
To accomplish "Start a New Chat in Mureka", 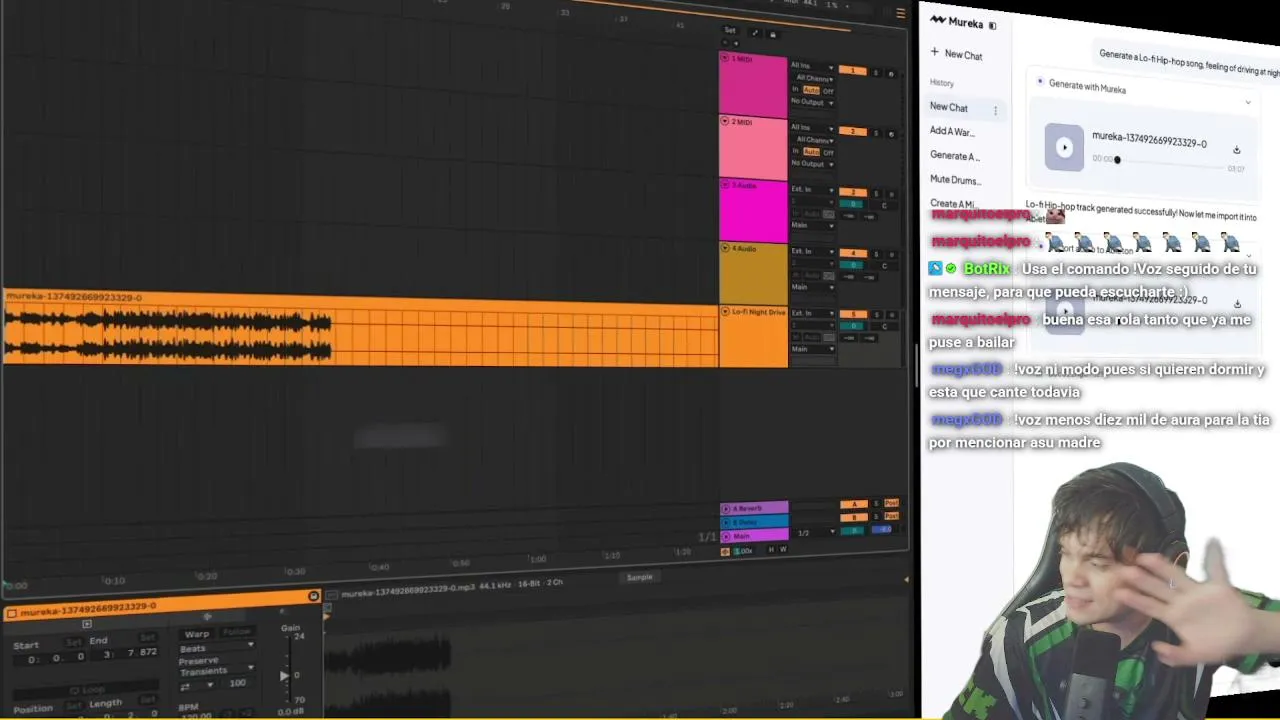I will click(x=956, y=54).
